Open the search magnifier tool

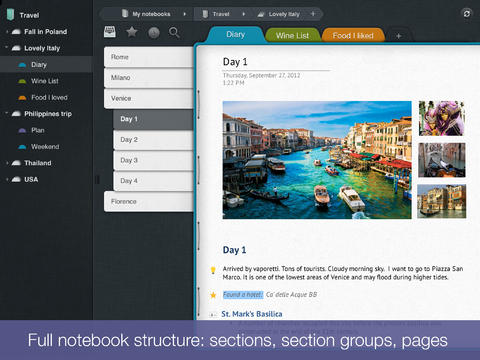(x=174, y=33)
